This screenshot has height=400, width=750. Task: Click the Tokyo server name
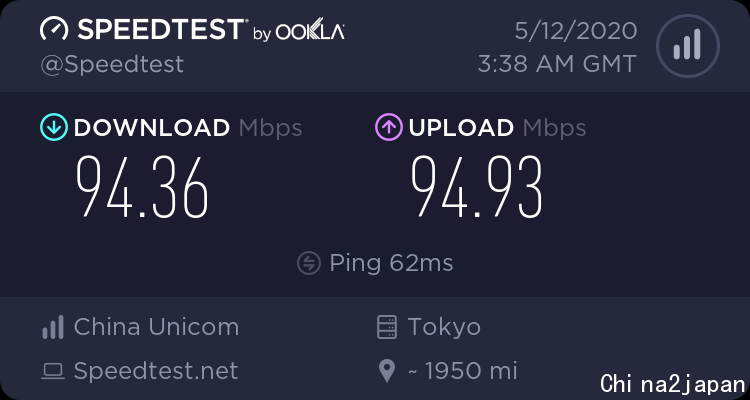444,327
